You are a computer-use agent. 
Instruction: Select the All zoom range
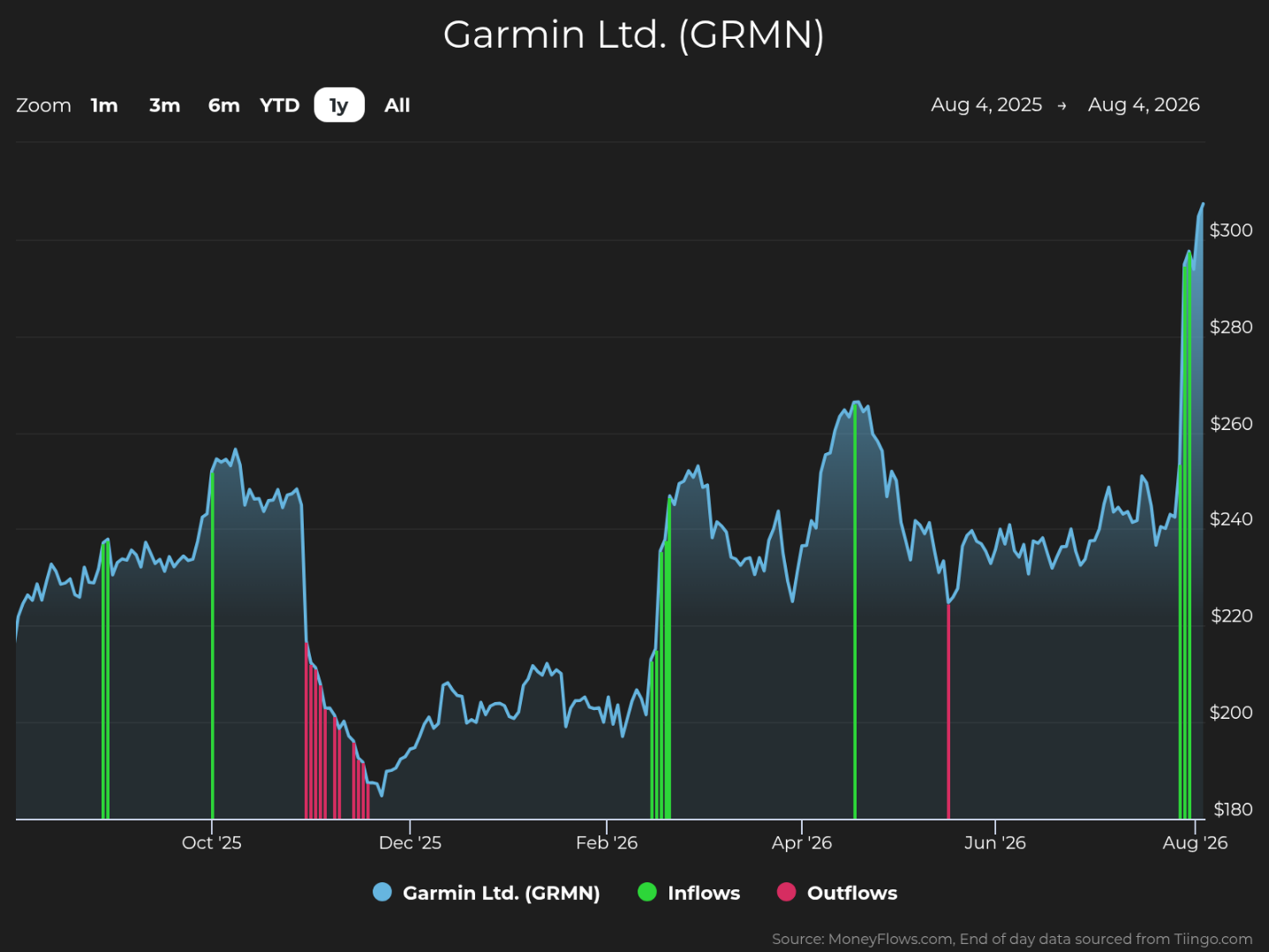397,105
